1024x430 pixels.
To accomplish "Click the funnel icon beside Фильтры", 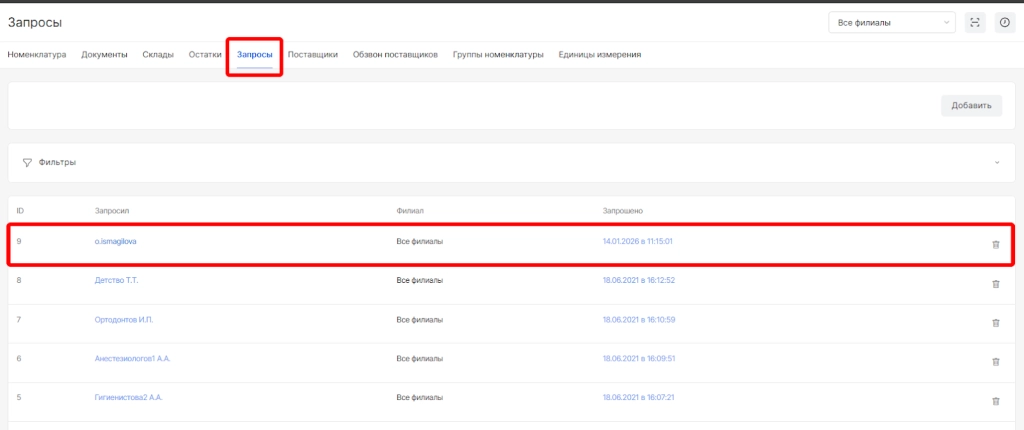I will [x=27, y=162].
